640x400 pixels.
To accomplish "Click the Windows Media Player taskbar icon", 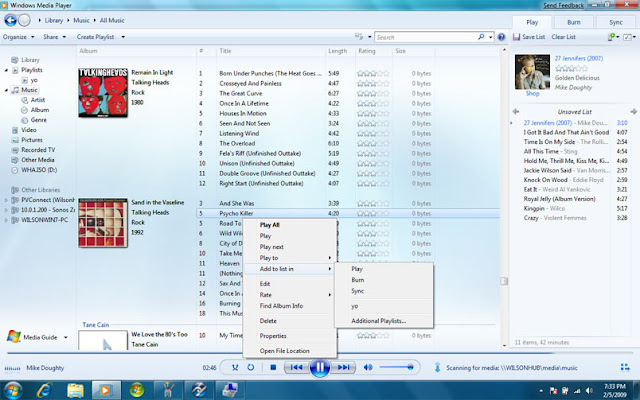I will coord(106,391).
